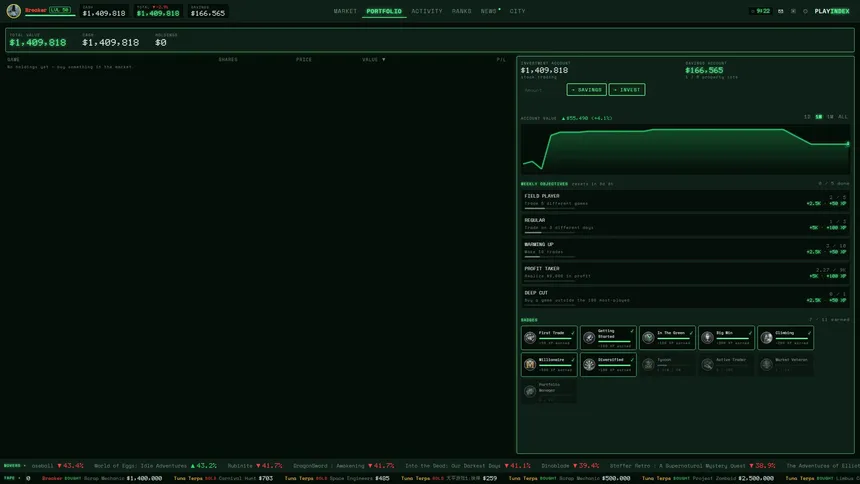
Task: Click the header Cash $1,409,818 value
Action: pyautogui.click(x=104, y=13)
